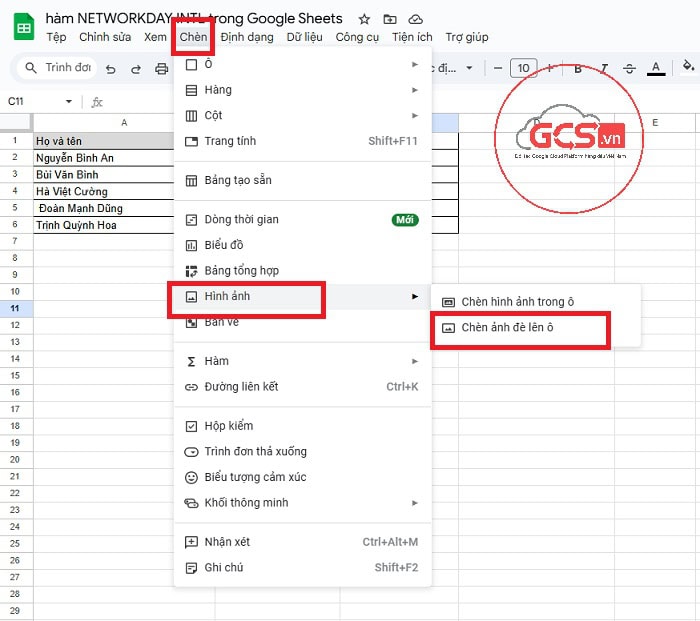This screenshot has height=621, width=700.
Task: Click the undo arrow in toolbar
Action: click(109, 69)
